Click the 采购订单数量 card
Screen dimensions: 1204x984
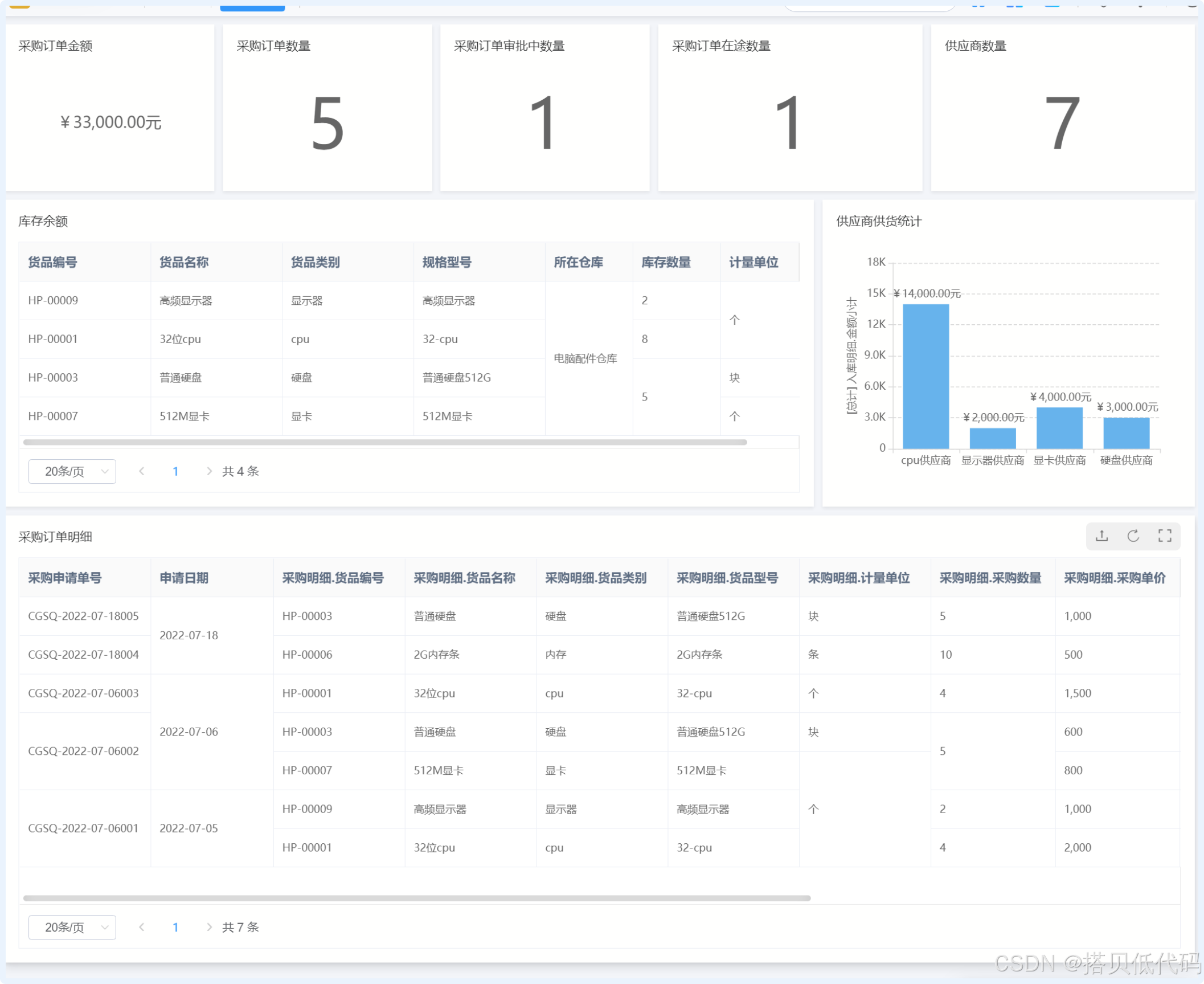coord(327,108)
